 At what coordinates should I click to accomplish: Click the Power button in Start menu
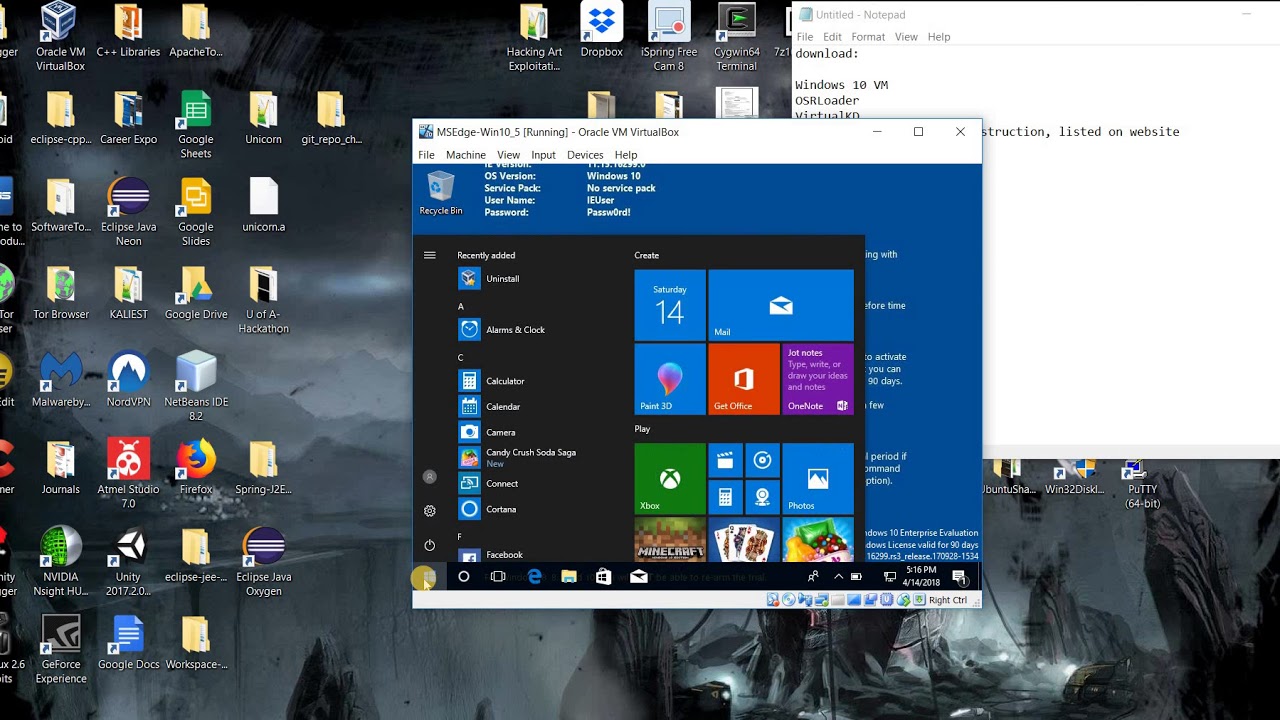coord(430,545)
